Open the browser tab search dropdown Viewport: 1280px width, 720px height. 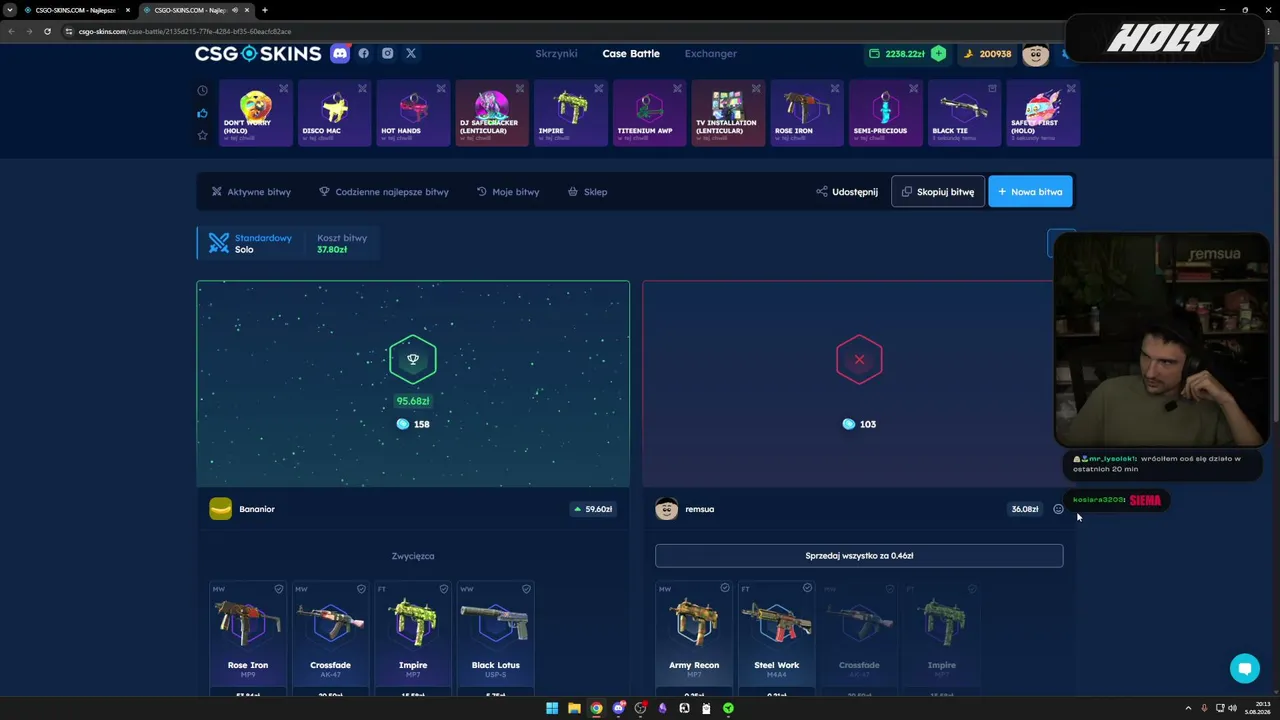coord(10,10)
